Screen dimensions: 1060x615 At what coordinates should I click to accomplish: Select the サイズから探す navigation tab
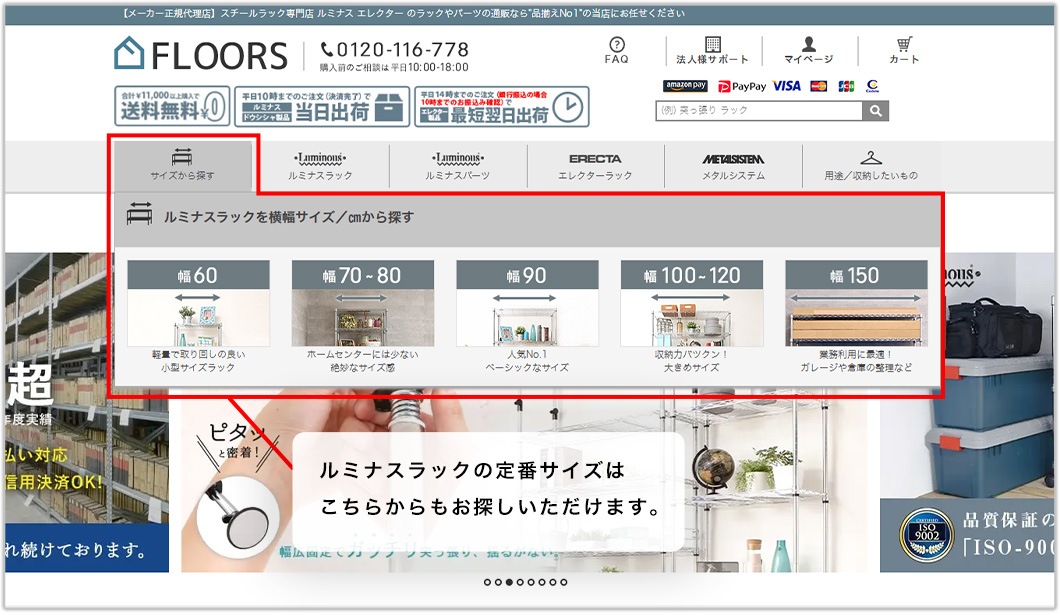pyautogui.click(x=183, y=166)
